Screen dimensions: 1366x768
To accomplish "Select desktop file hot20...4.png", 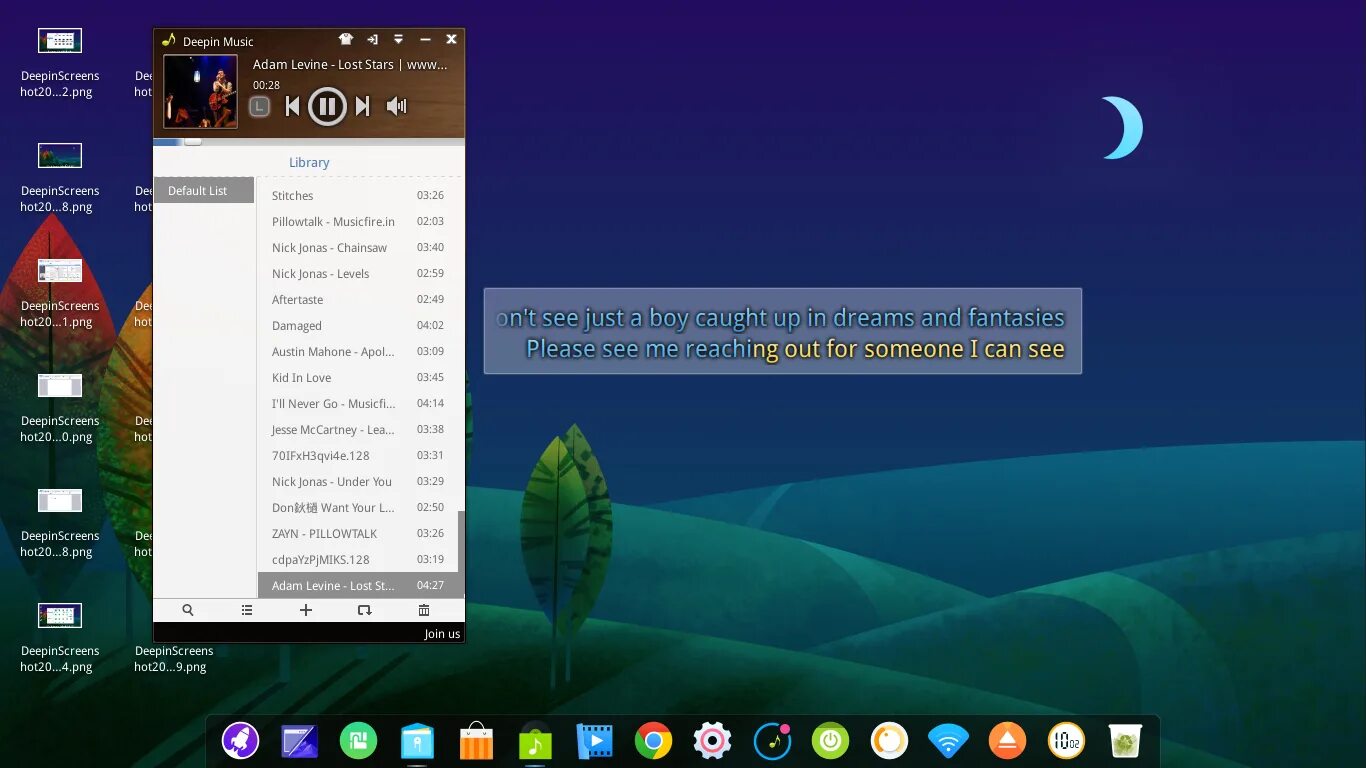I will click(59, 637).
